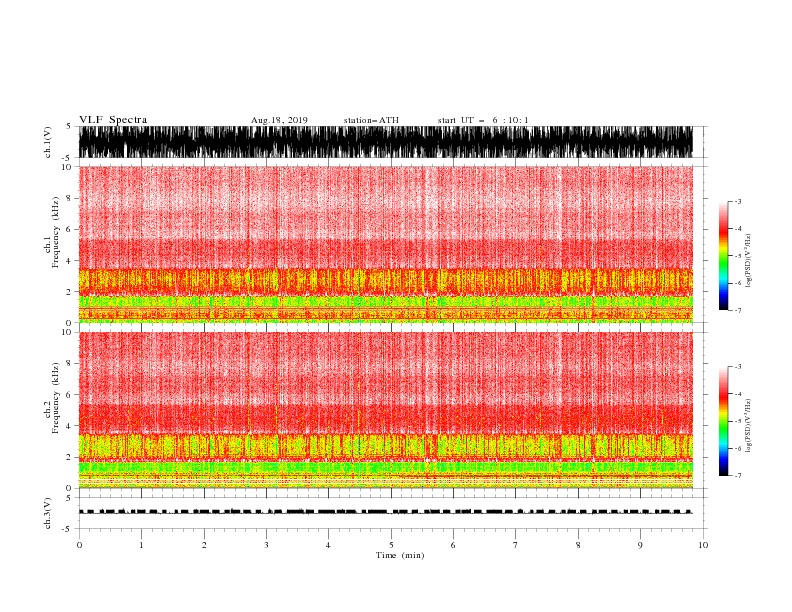
Task: Click the ch.1 spectrogram color bar
Action: 724,256
